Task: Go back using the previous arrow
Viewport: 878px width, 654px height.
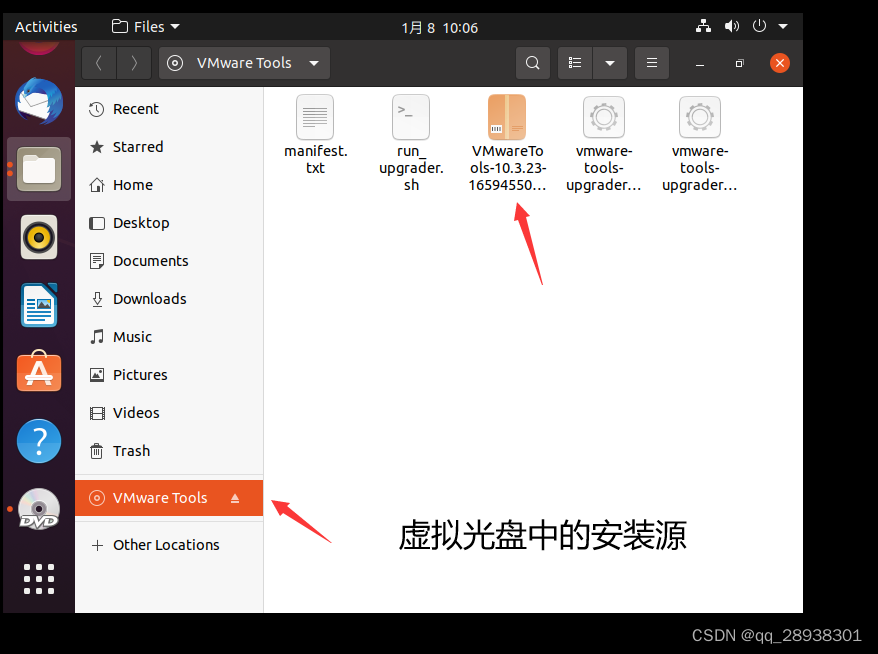Action: tap(99, 62)
